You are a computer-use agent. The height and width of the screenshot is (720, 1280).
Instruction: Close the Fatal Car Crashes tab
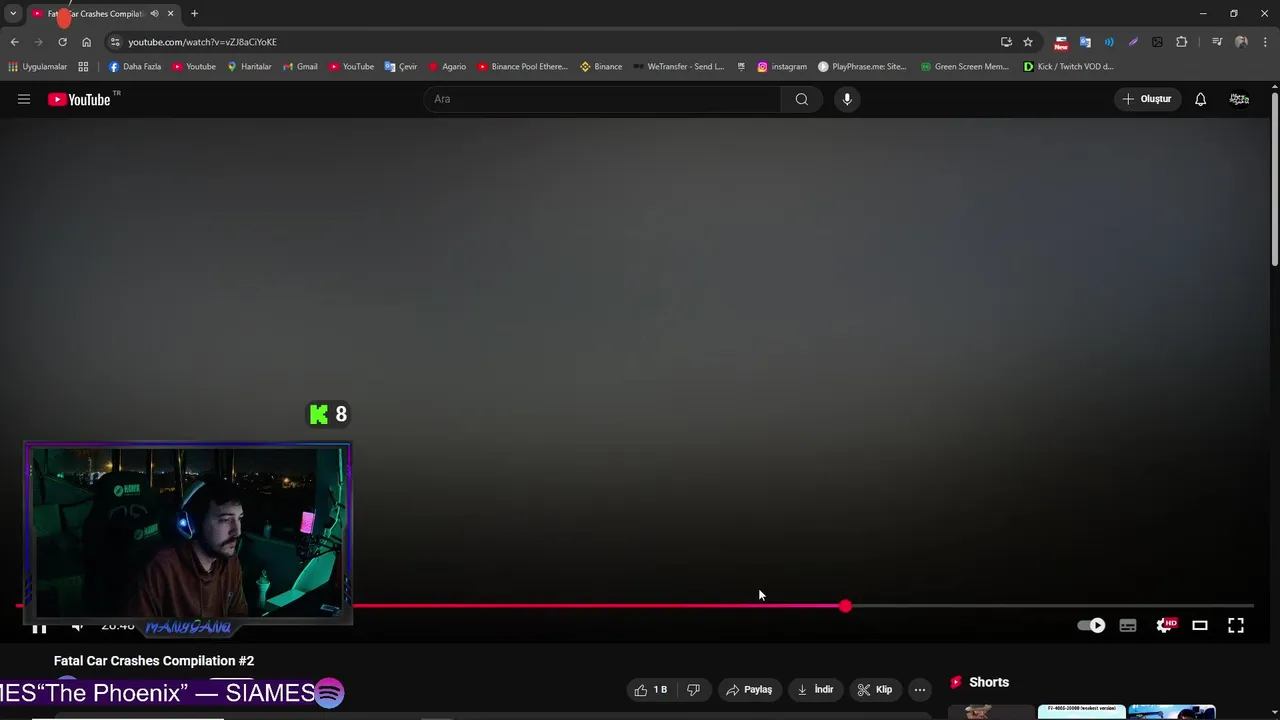click(170, 14)
